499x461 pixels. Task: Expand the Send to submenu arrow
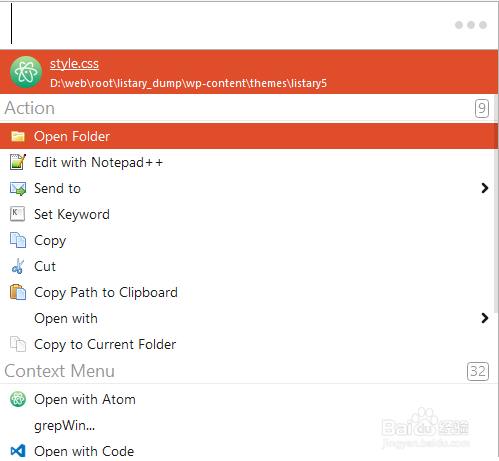pyautogui.click(x=485, y=188)
